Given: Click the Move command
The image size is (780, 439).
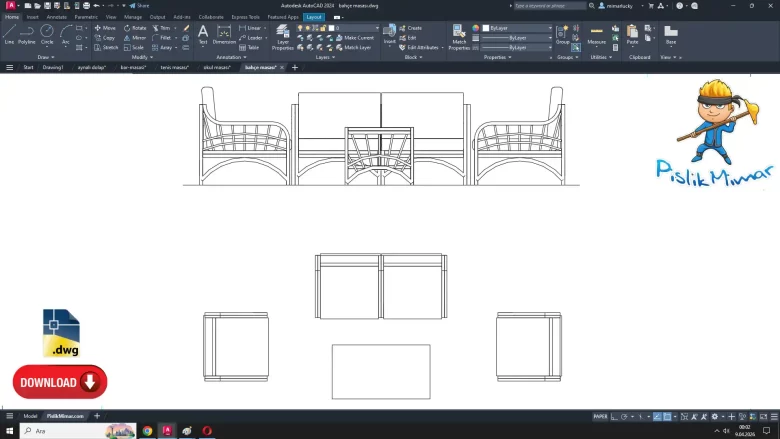Looking at the screenshot, I should click(105, 28).
